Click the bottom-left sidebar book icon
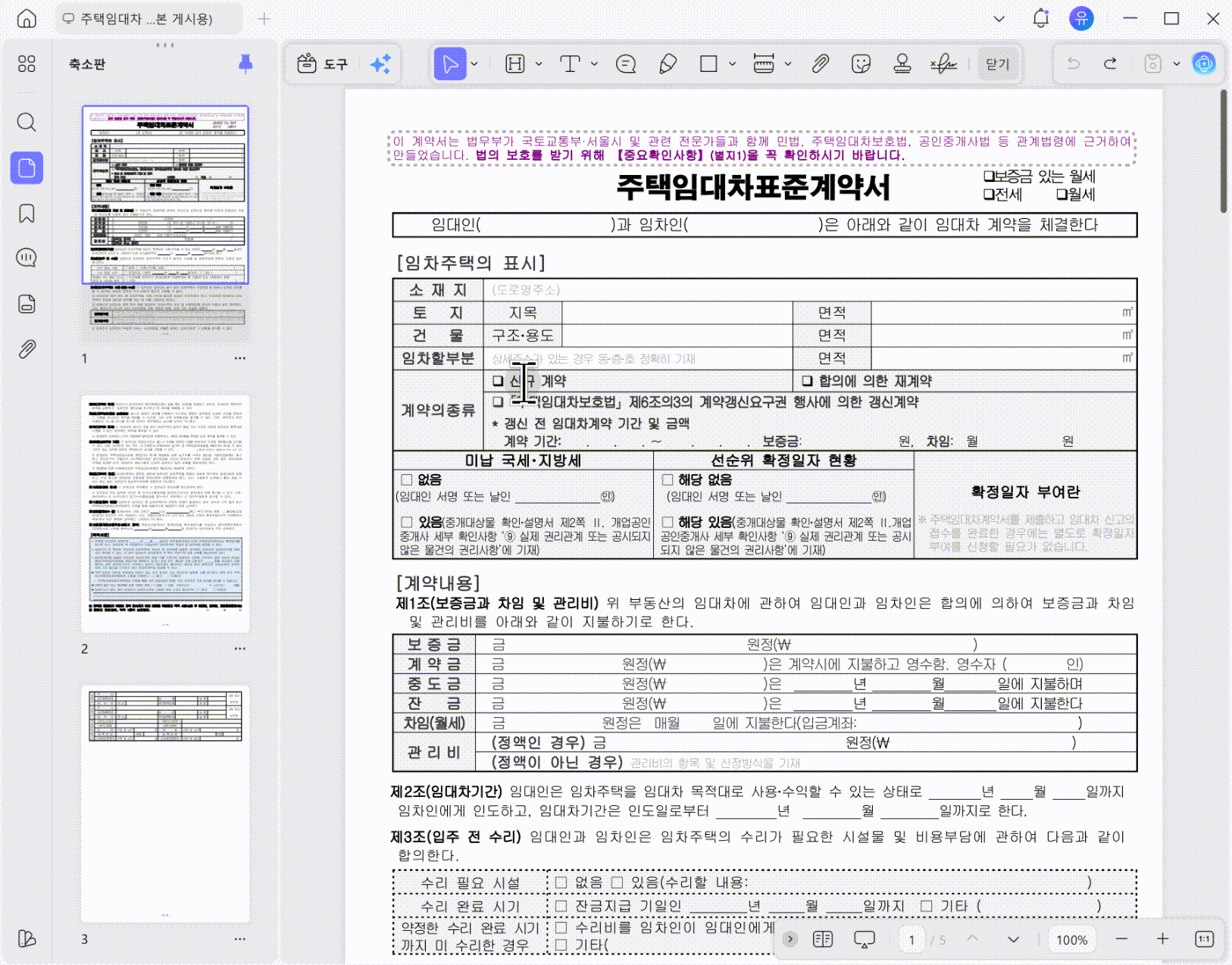This screenshot has height=965, width=1232. 27,938
